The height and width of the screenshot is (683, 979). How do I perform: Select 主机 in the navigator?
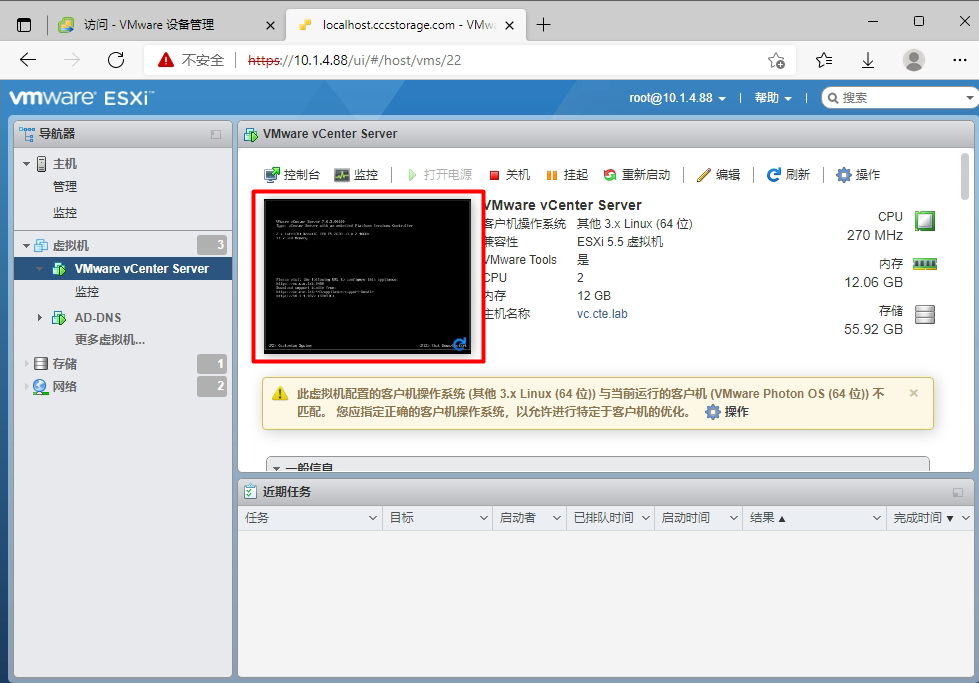click(x=64, y=164)
